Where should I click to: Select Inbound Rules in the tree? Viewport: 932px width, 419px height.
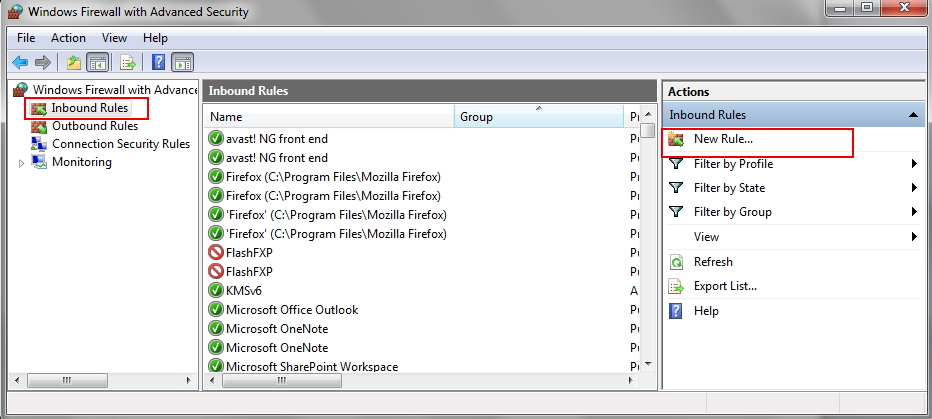90,108
